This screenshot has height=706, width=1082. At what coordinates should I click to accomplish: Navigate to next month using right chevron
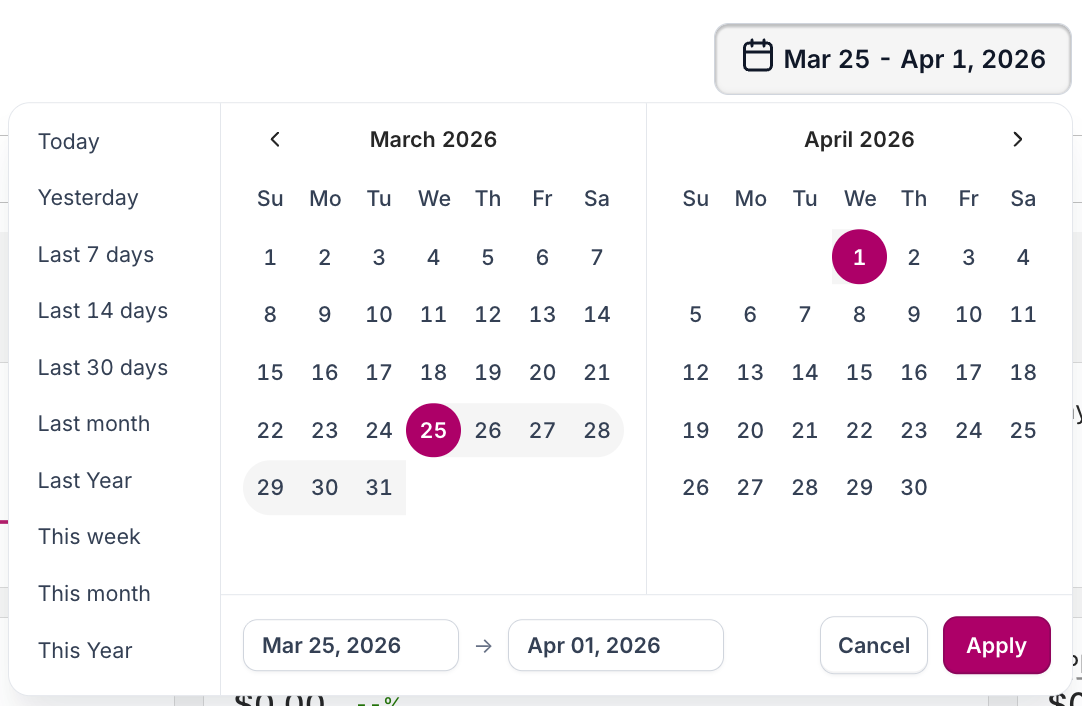[1017, 139]
